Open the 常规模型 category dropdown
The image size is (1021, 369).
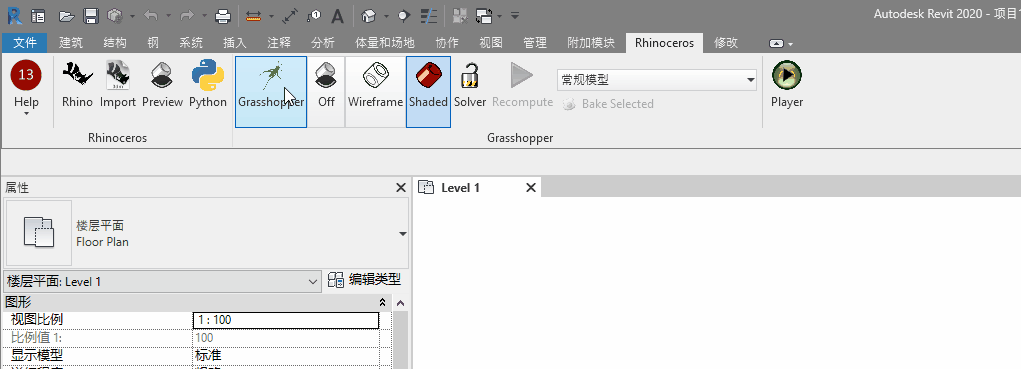657,81
